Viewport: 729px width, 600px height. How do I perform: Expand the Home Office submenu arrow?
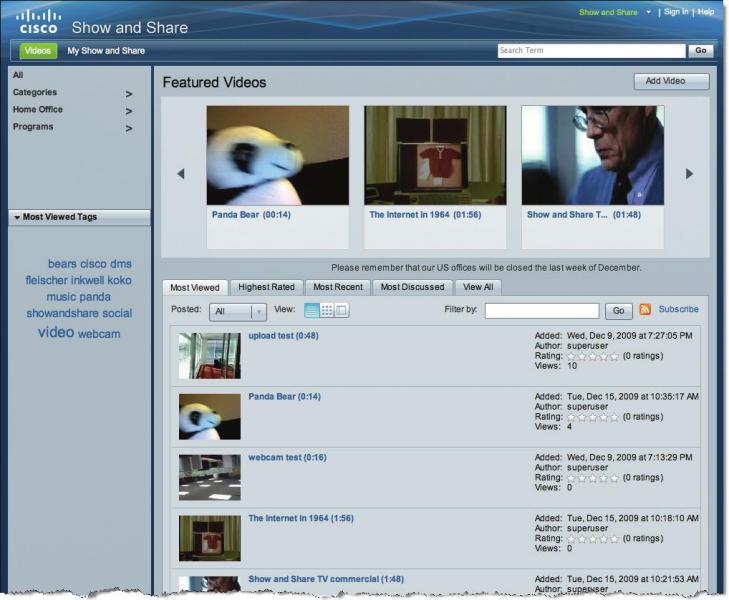point(129,111)
